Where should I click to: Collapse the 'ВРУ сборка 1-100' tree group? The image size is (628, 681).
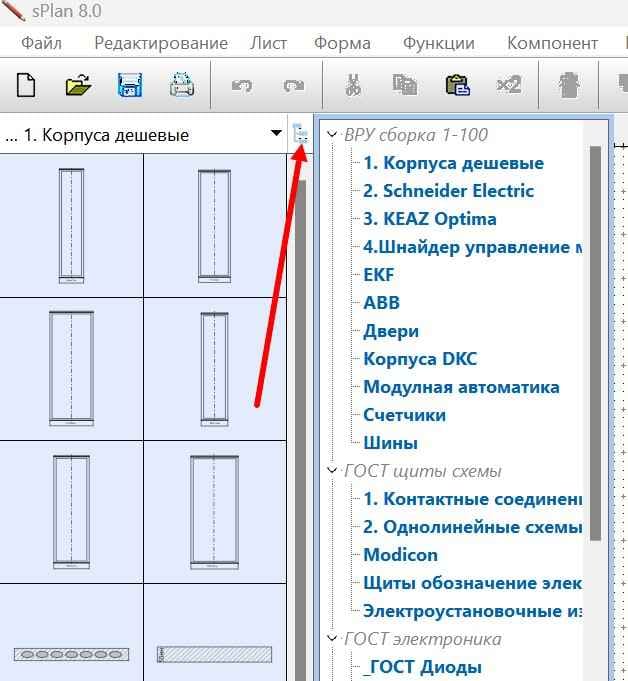coord(332,135)
